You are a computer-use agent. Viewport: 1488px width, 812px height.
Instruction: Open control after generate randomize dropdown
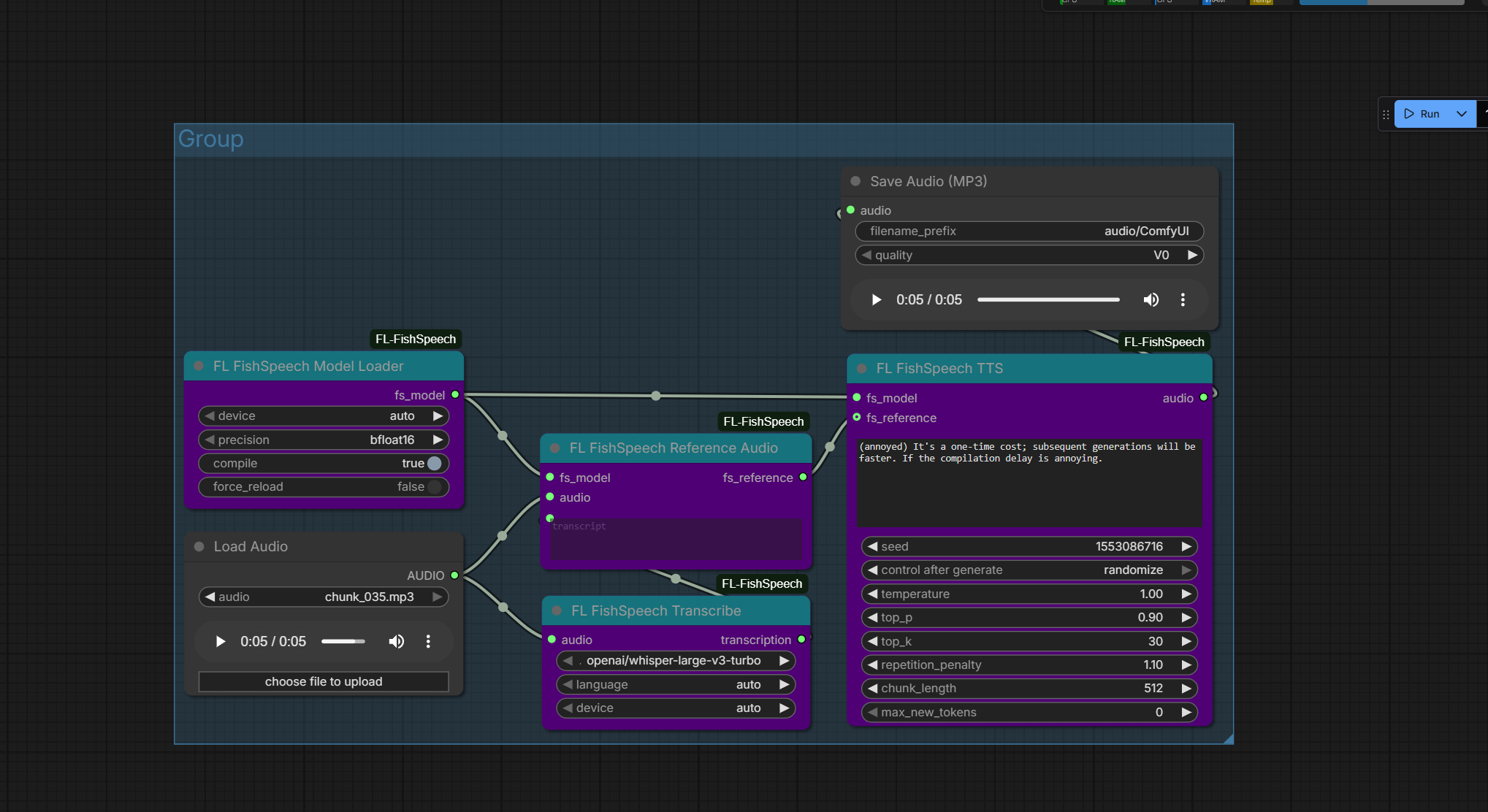1029,570
